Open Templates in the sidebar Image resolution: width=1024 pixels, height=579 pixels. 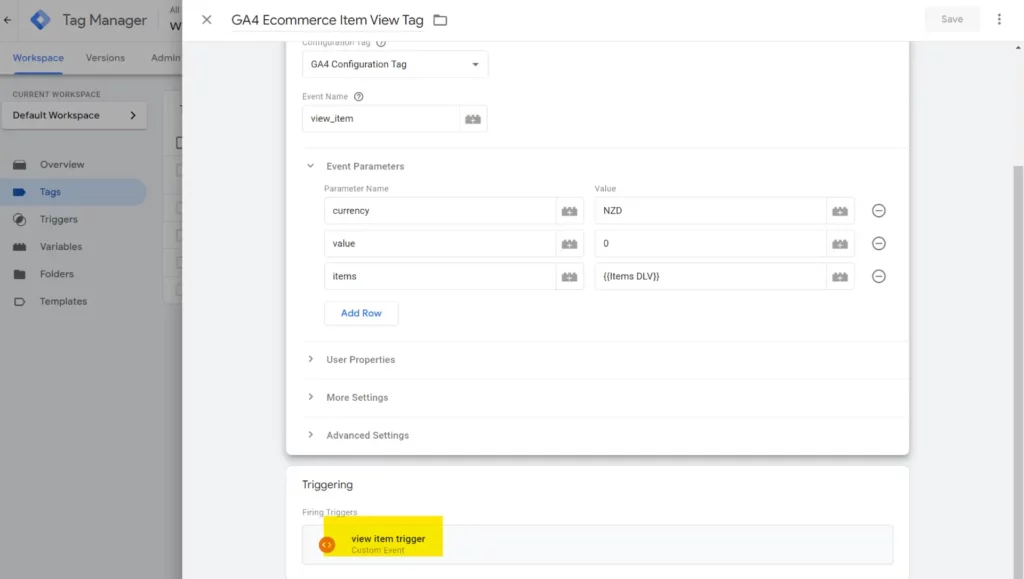[x=63, y=302]
